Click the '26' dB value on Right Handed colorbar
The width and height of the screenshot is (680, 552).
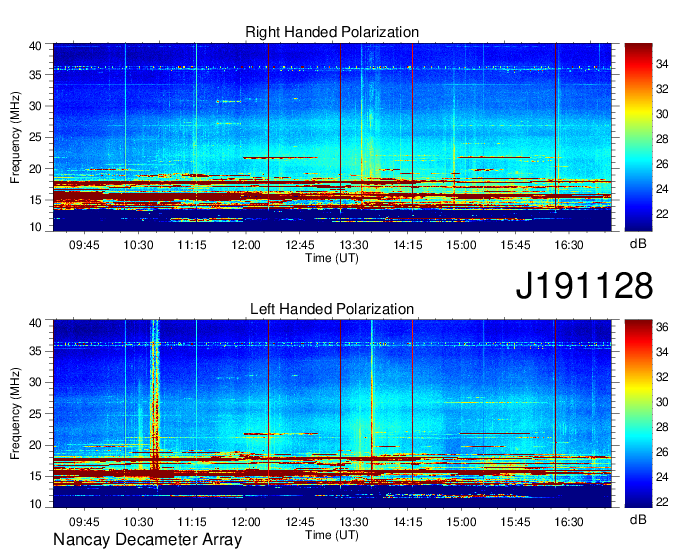coord(662,164)
